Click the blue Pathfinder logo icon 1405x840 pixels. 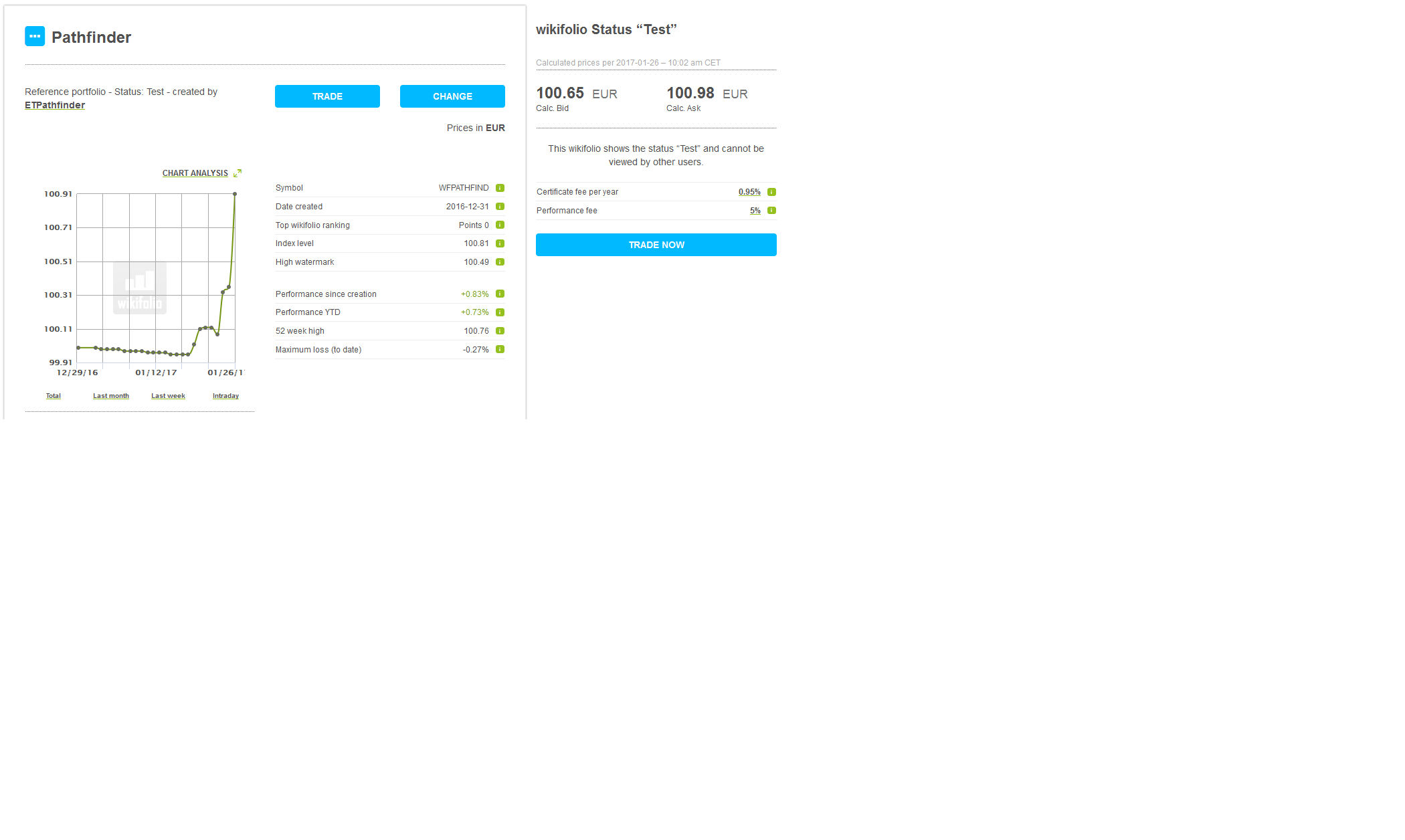point(35,36)
